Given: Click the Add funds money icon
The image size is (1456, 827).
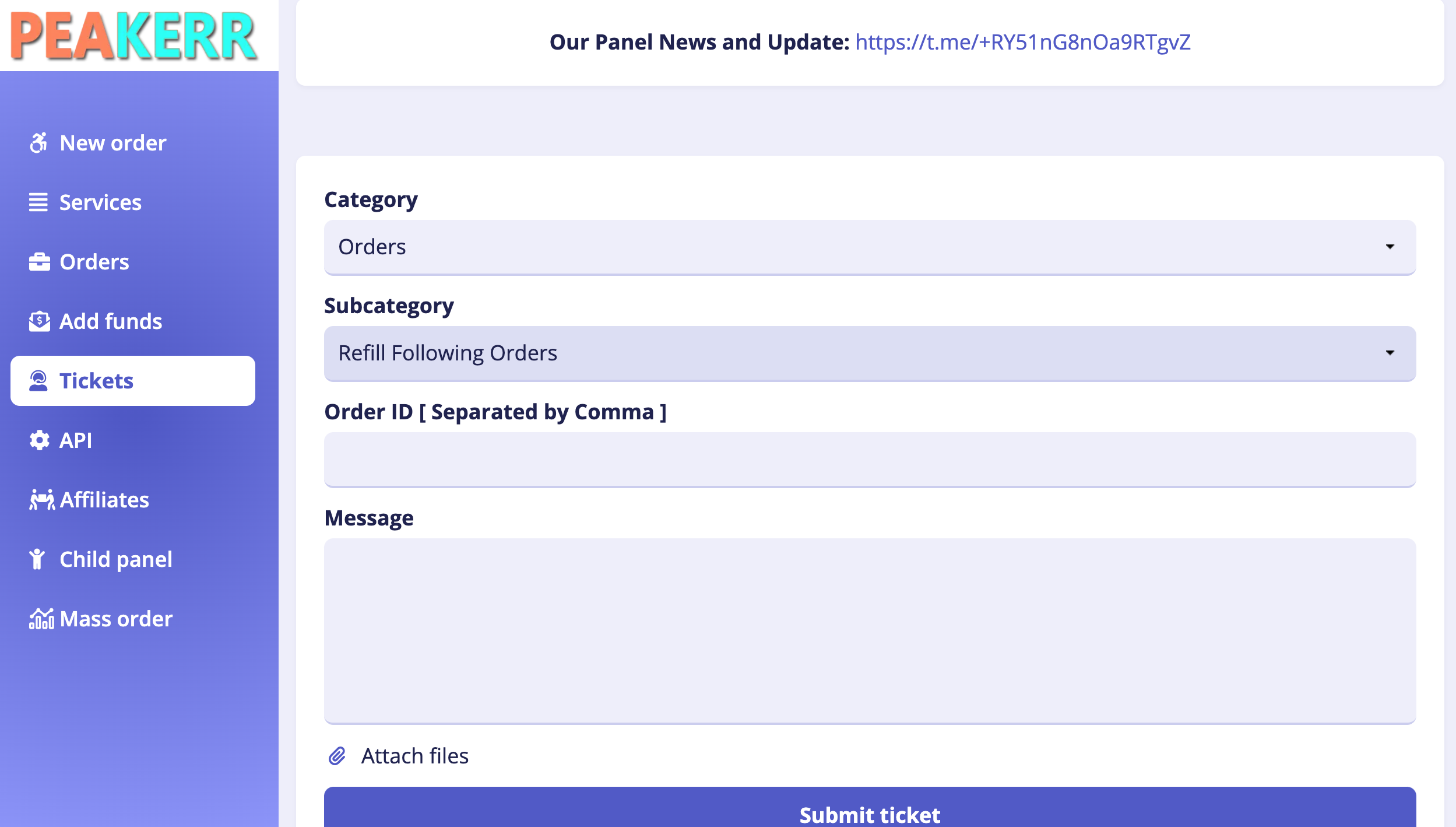Looking at the screenshot, I should [39, 321].
